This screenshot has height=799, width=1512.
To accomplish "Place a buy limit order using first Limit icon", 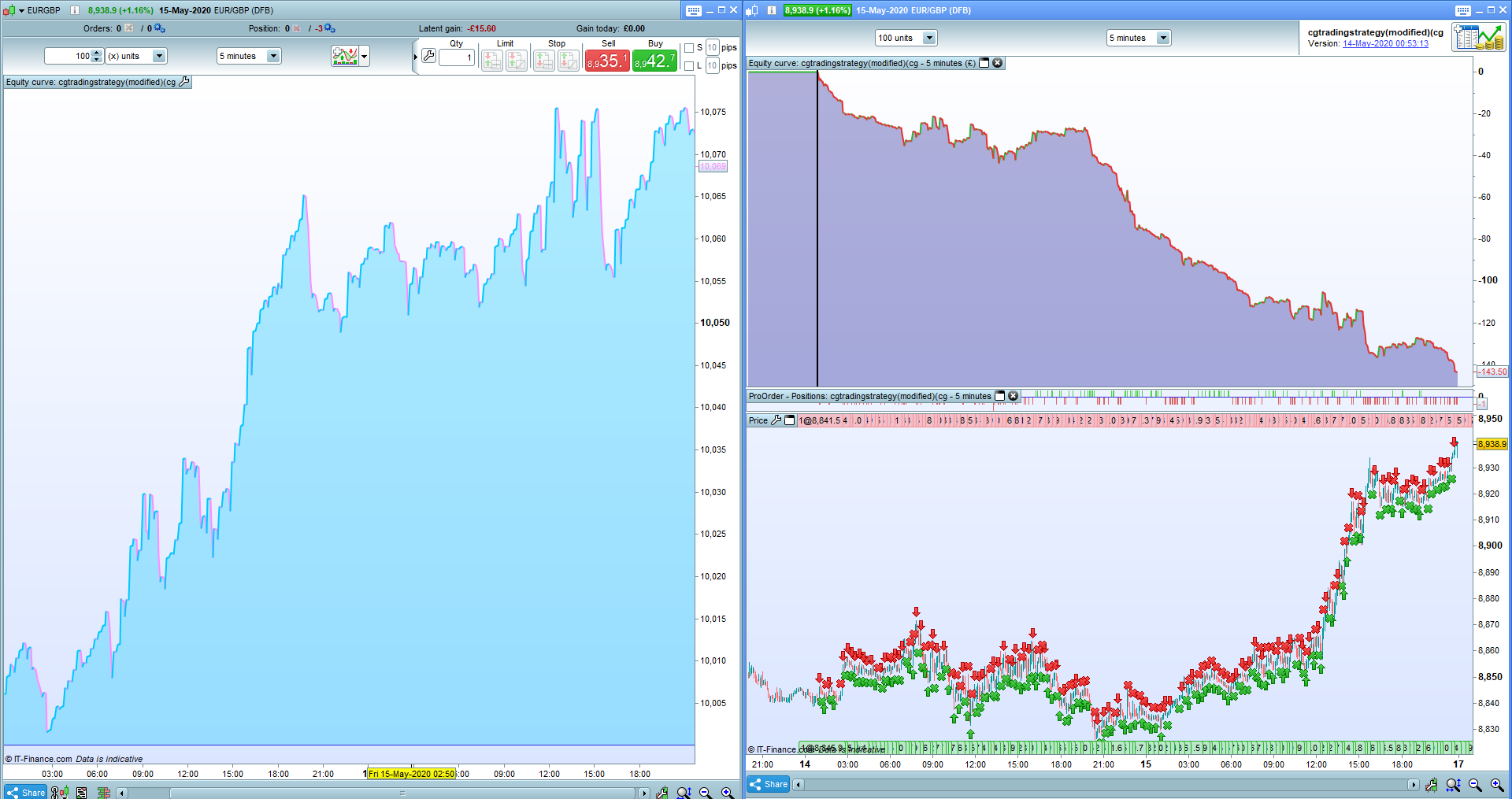I will (x=492, y=61).
